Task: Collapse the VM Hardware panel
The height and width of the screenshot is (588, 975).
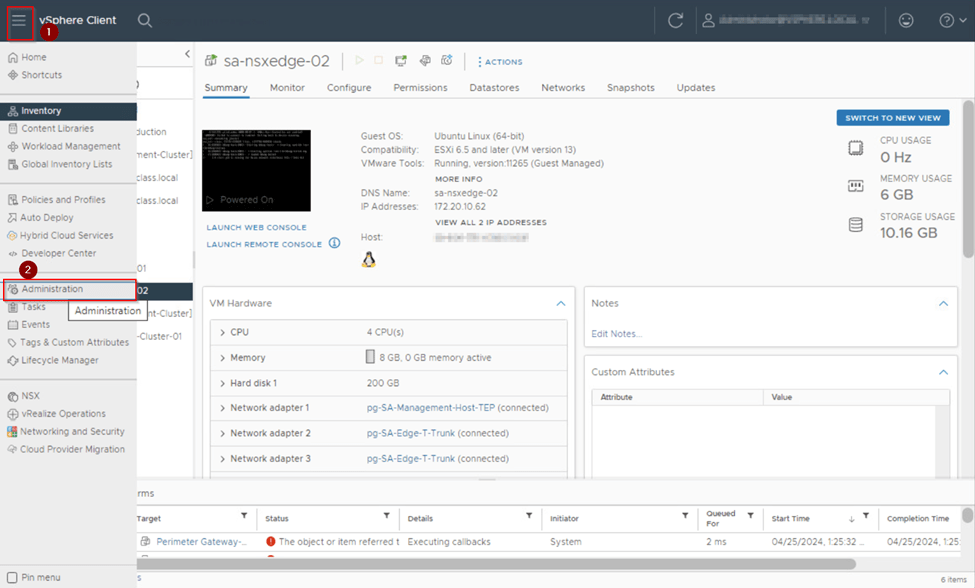Action: click(x=561, y=303)
